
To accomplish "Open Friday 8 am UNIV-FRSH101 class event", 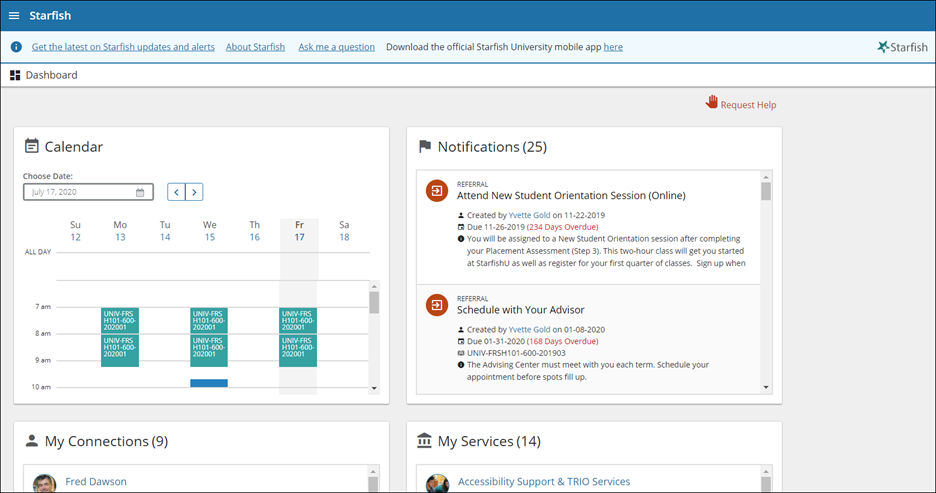I will tap(298, 350).
